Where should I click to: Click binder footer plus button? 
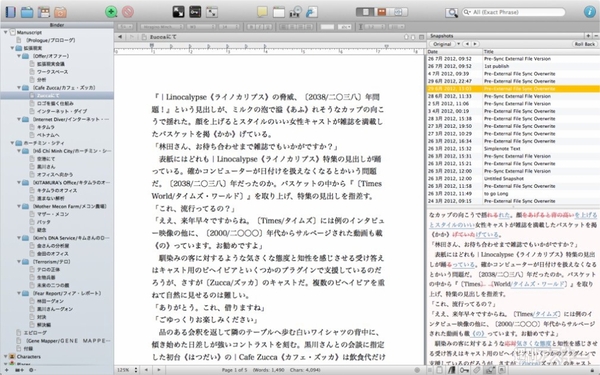tap(6, 370)
